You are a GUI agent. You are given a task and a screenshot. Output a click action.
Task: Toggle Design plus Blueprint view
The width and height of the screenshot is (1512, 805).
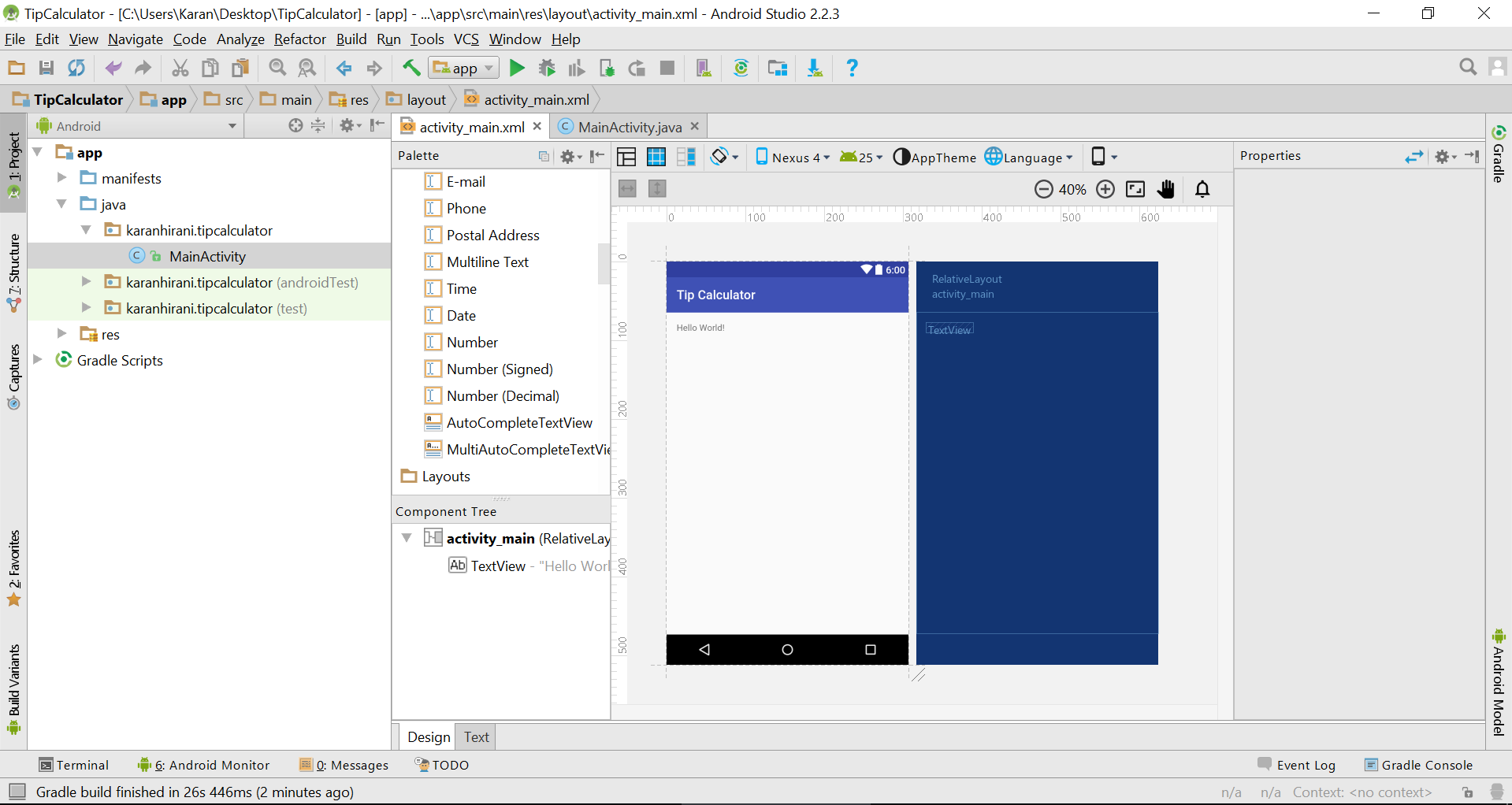point(686,157)
